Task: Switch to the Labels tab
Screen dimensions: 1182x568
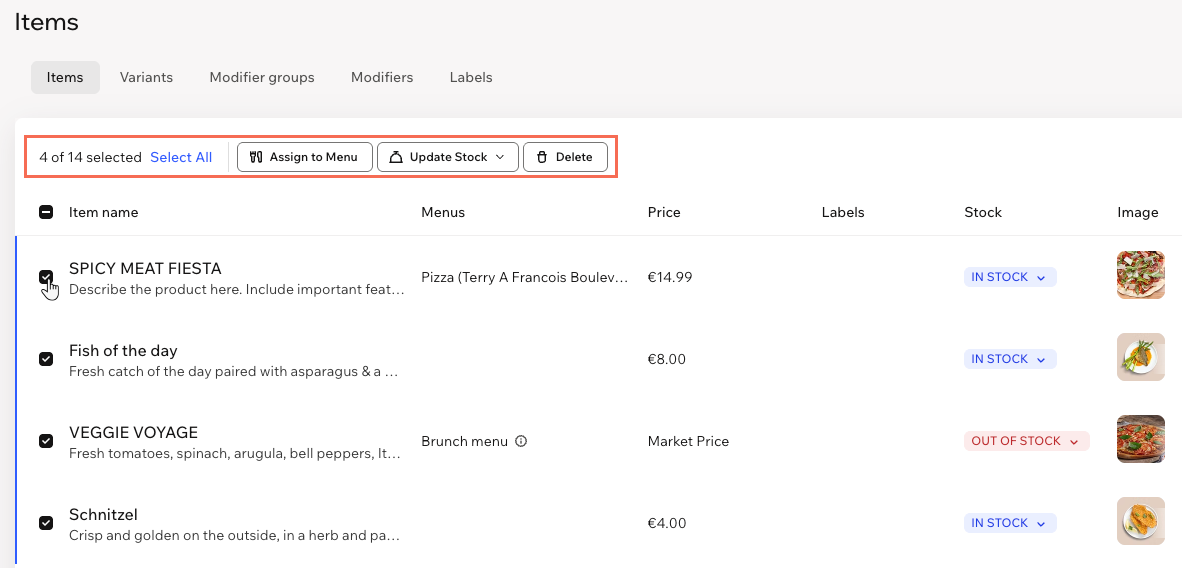Action: coord(471,78)
